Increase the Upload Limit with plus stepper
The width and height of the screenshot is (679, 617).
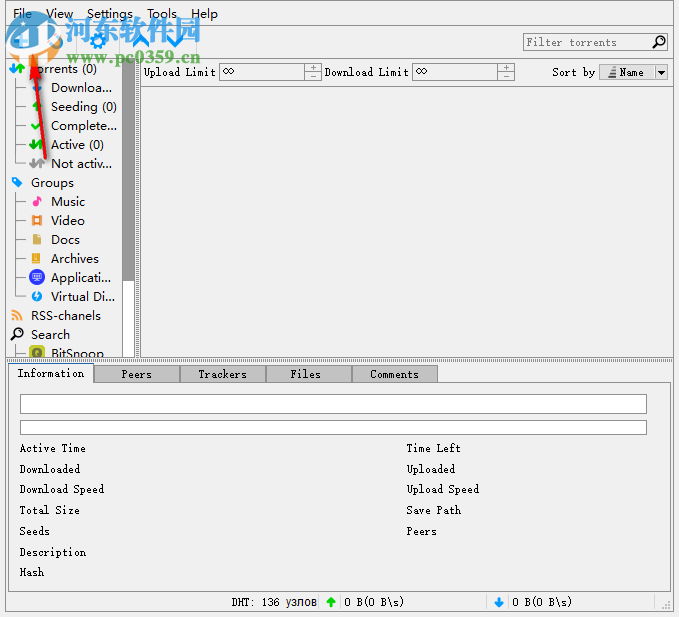[x=313, y=68]
